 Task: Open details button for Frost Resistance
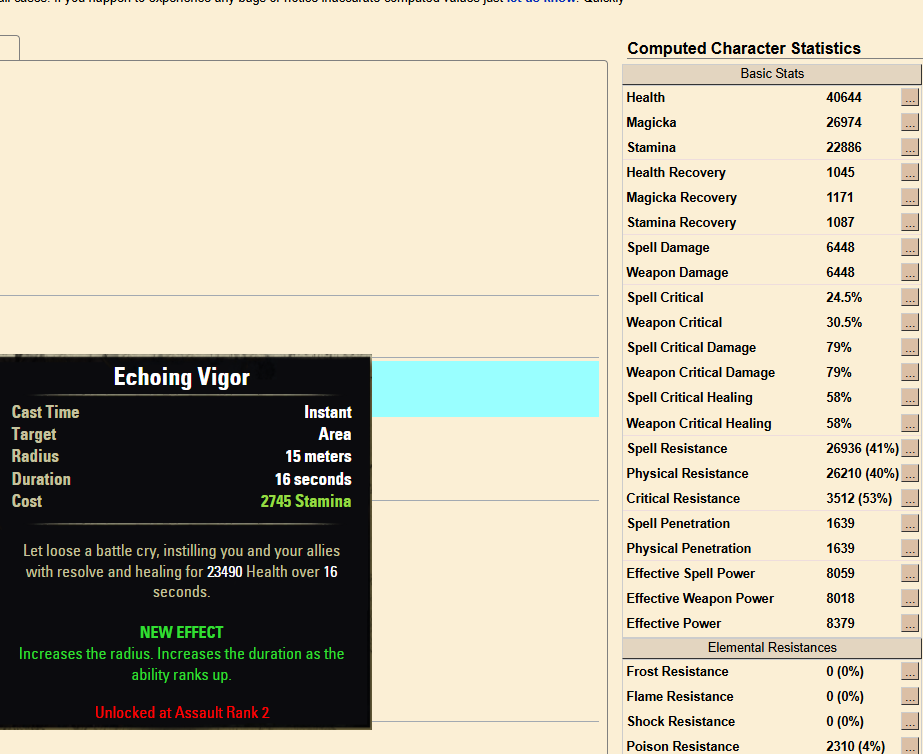(909, 672)
